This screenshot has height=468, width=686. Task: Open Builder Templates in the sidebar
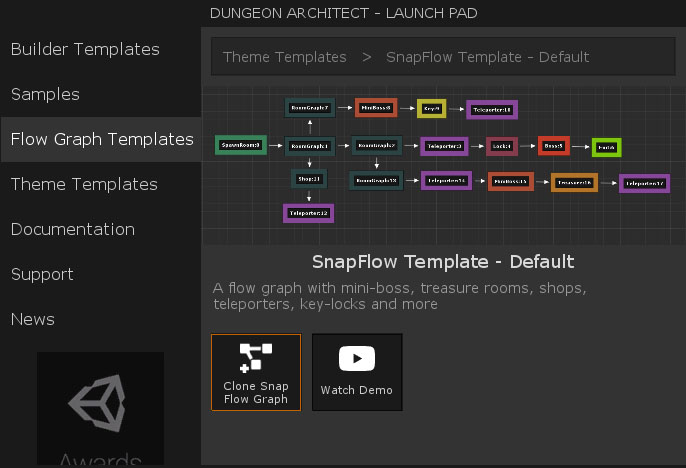click(85, 49)
